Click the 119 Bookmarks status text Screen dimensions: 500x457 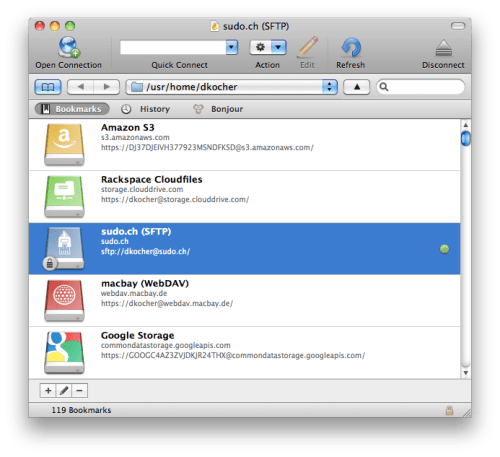[81, 410]
